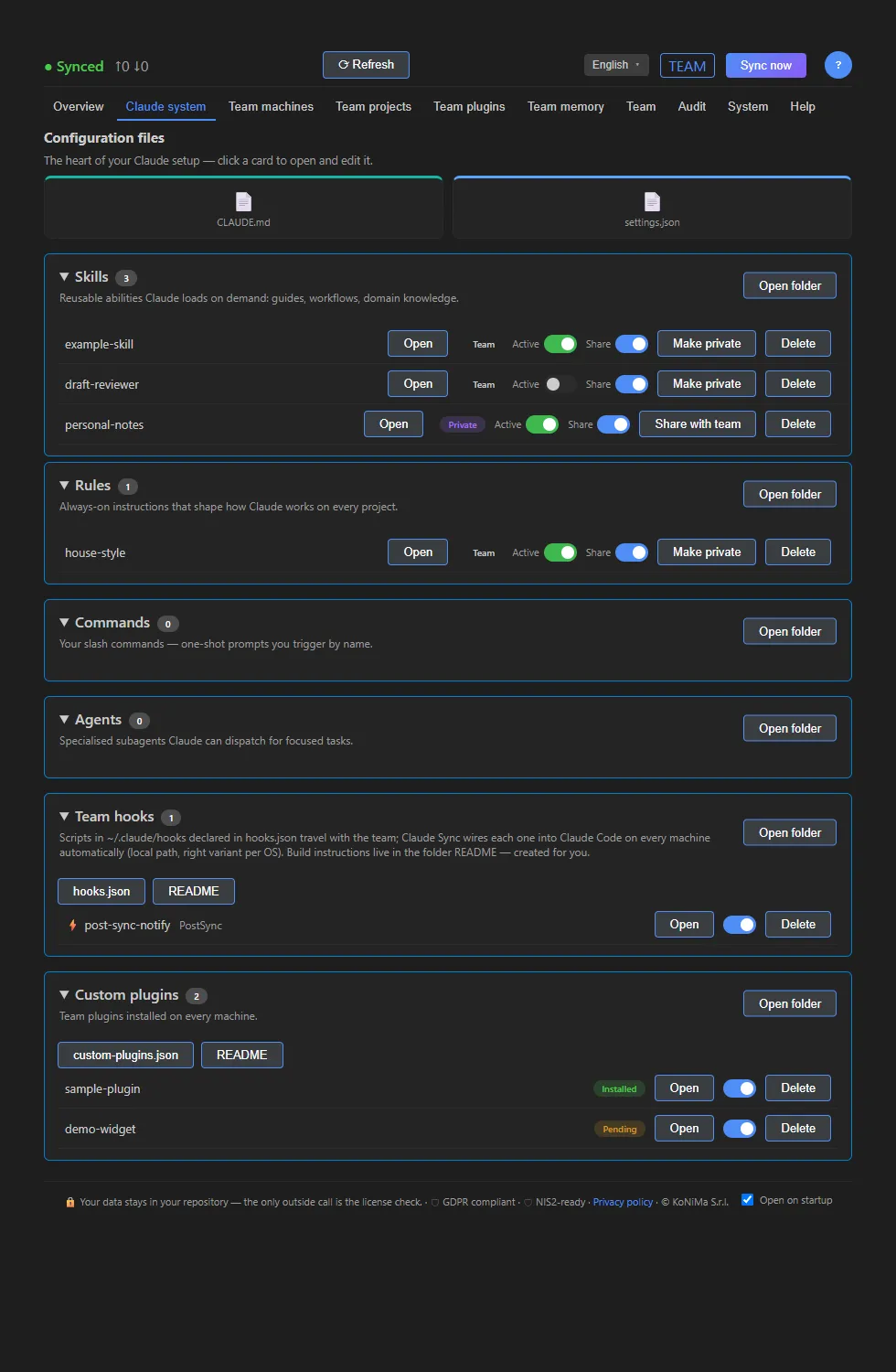The width and height of the screenshot is (896, 1372).
Task: Click the PostSync label text
Action: coord(200,926)
